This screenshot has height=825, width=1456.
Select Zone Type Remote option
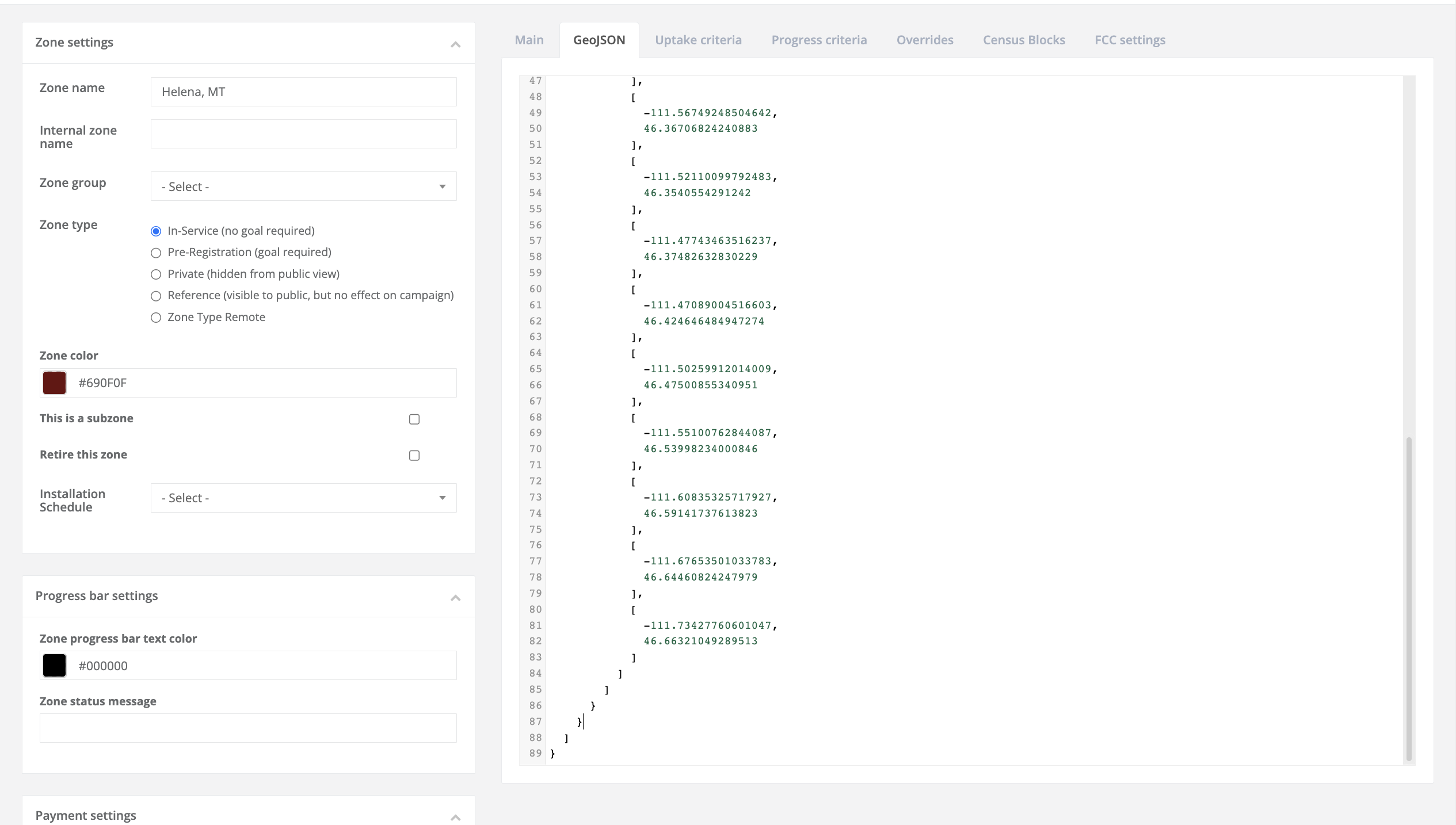coord(155,317)
